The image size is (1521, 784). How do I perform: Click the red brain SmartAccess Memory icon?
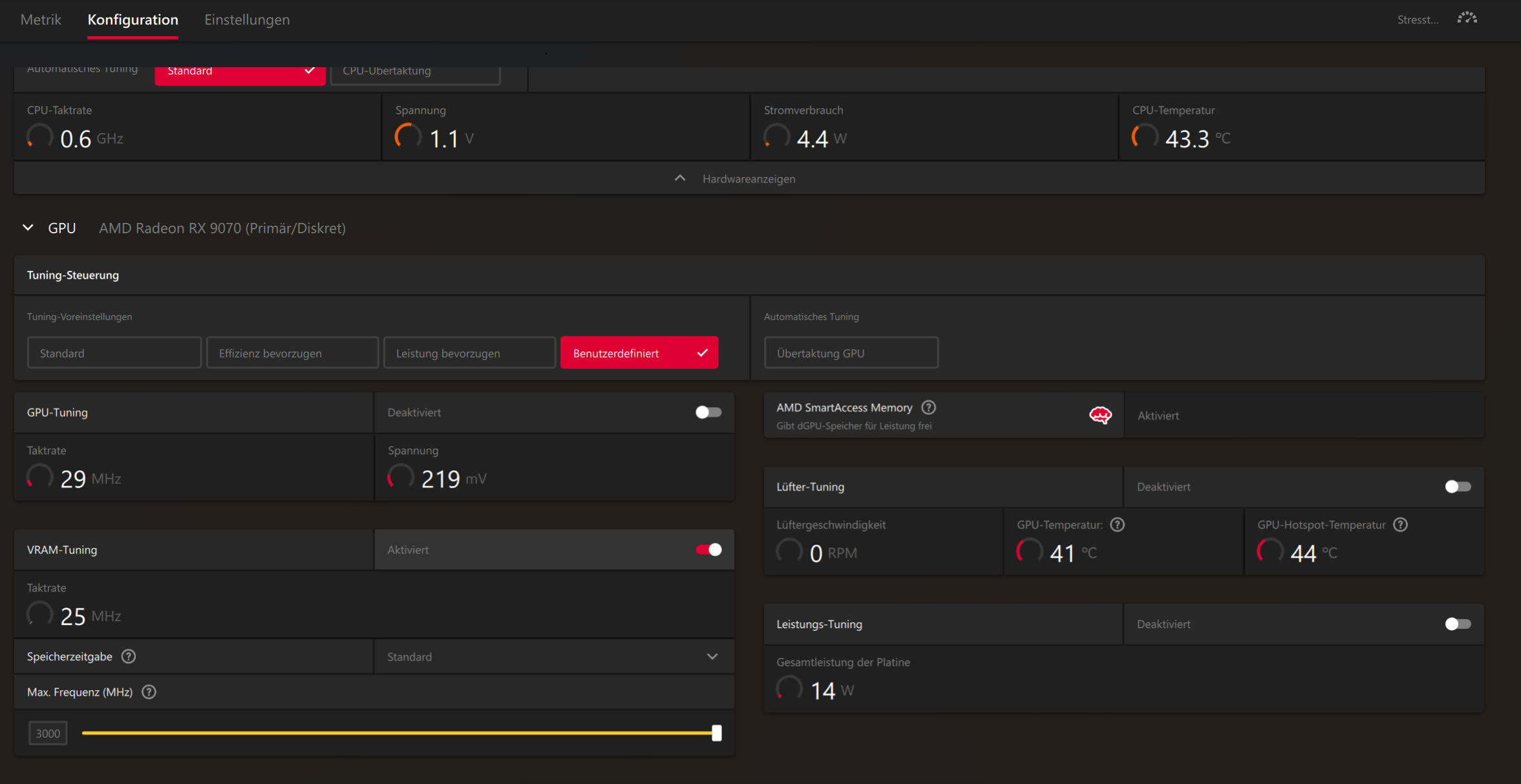pos(1100,415)
